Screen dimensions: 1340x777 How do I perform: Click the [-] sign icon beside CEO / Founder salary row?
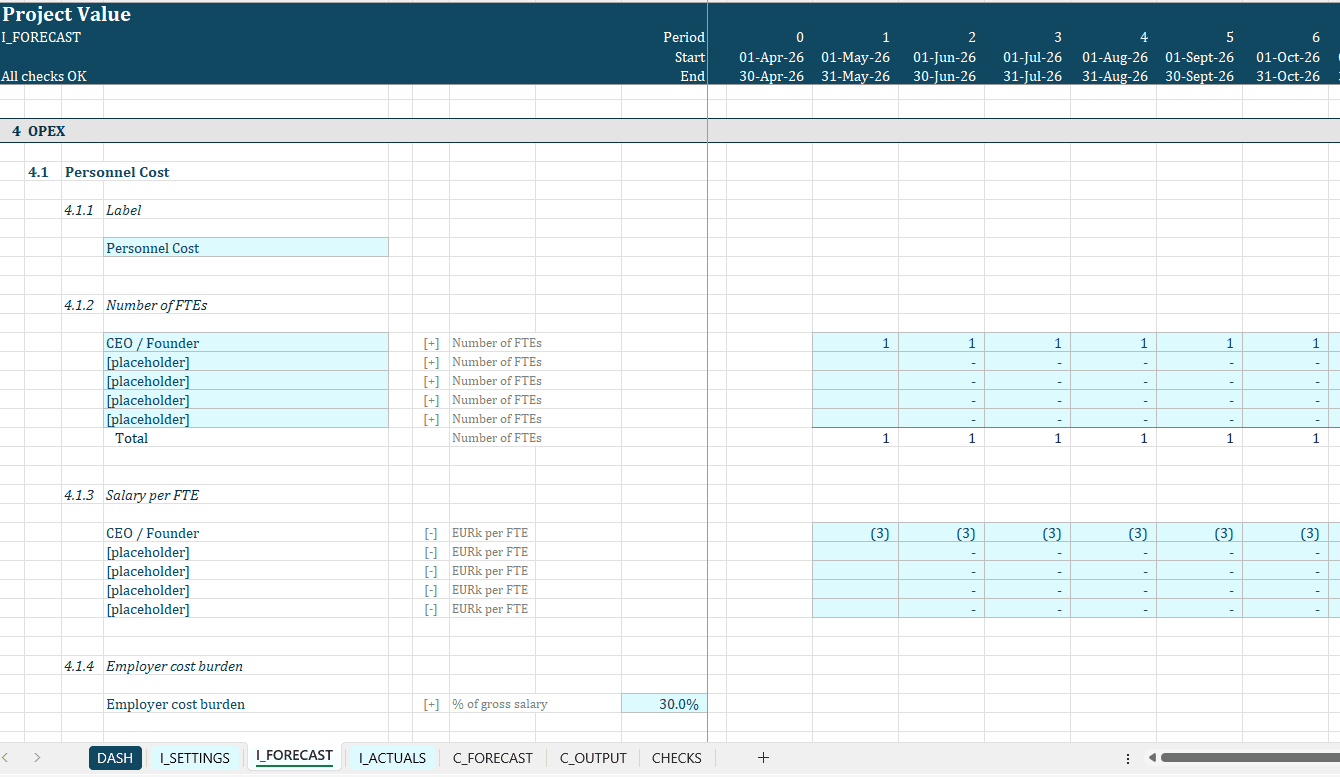tap(431, 533)
